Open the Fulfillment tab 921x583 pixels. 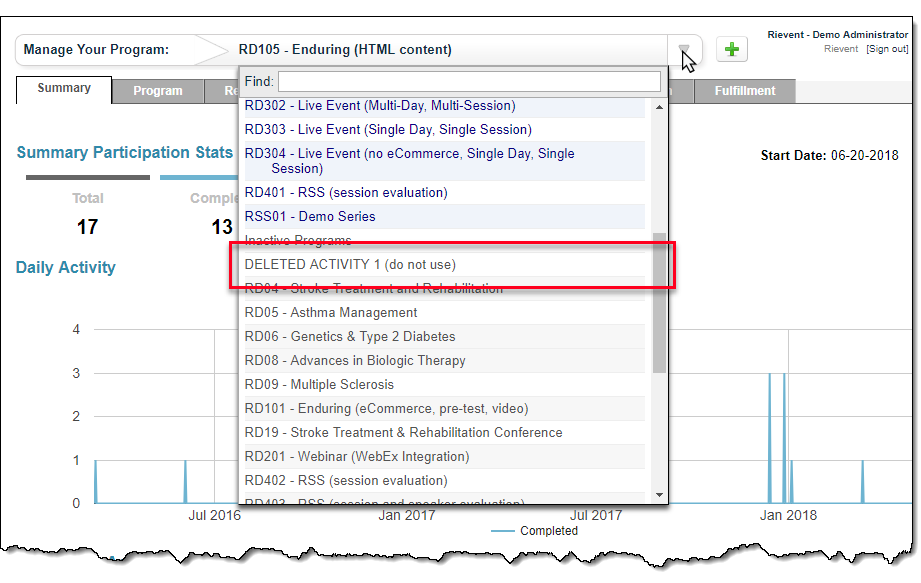pyautogui.click(x=745, y=91)
